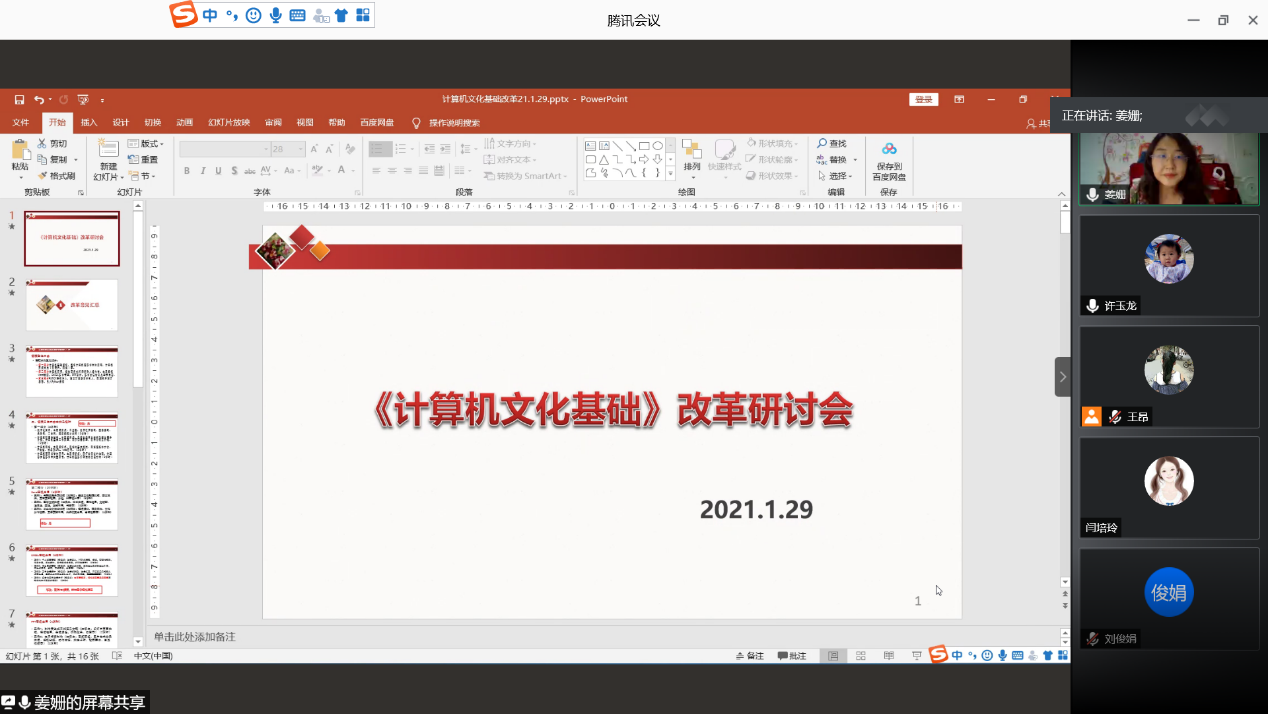Select the text box shape in gallery
Viewport: 1268px width, 714px height.
tap(591, 146)
